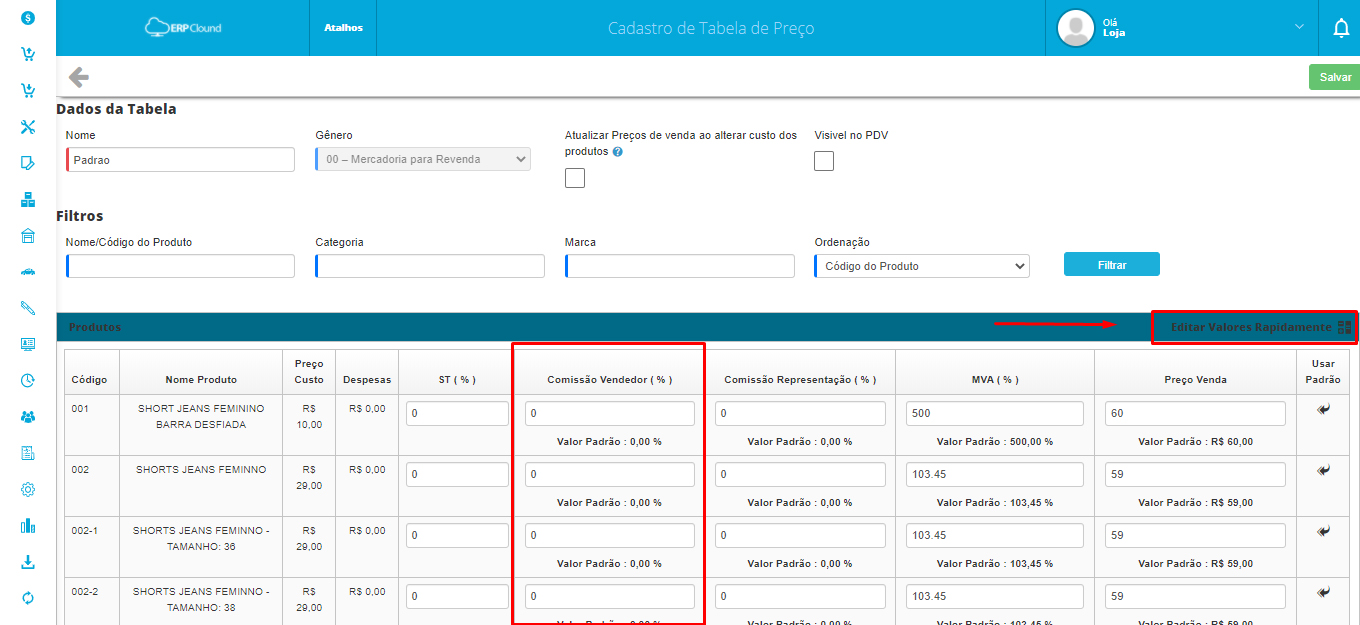Image resolution: width=1360 pixels, height=625 pixels.
Task: Click the blue help icon beside 'produtos'
Action: (618, 152)
